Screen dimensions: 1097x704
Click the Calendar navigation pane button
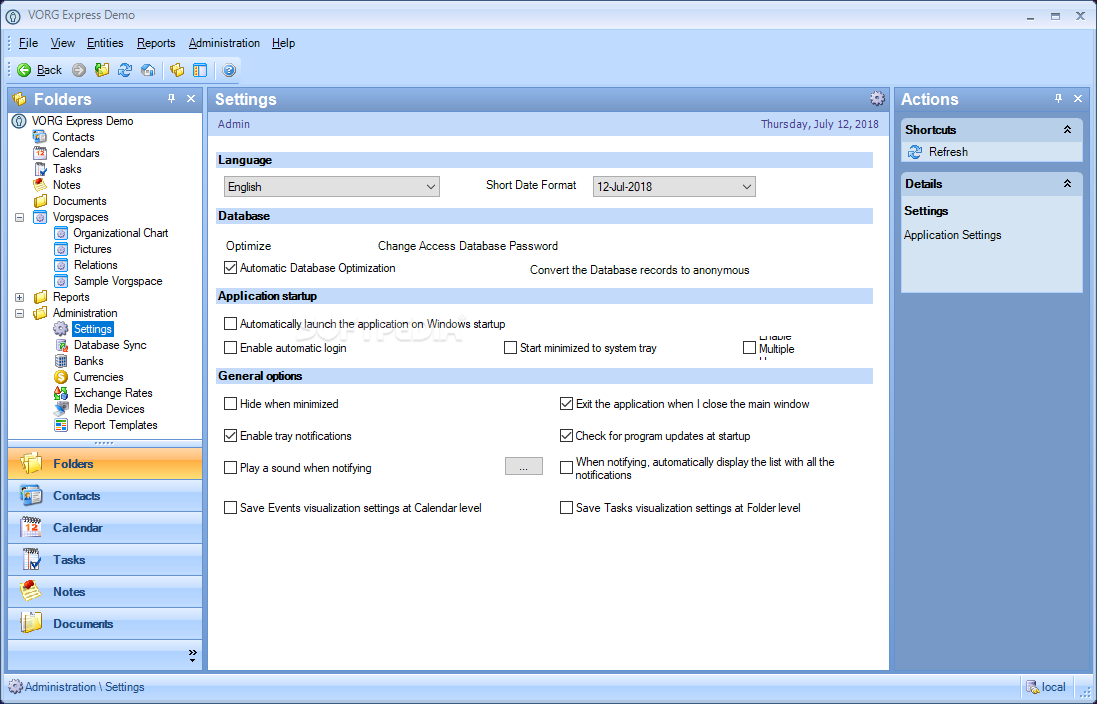click(x=105, y=528)
